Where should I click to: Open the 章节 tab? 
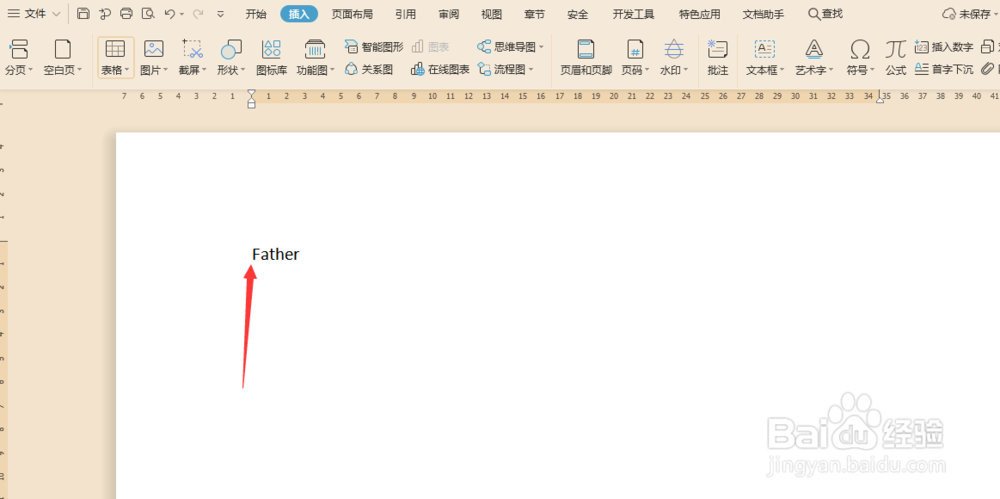click(x=534, y=14)
